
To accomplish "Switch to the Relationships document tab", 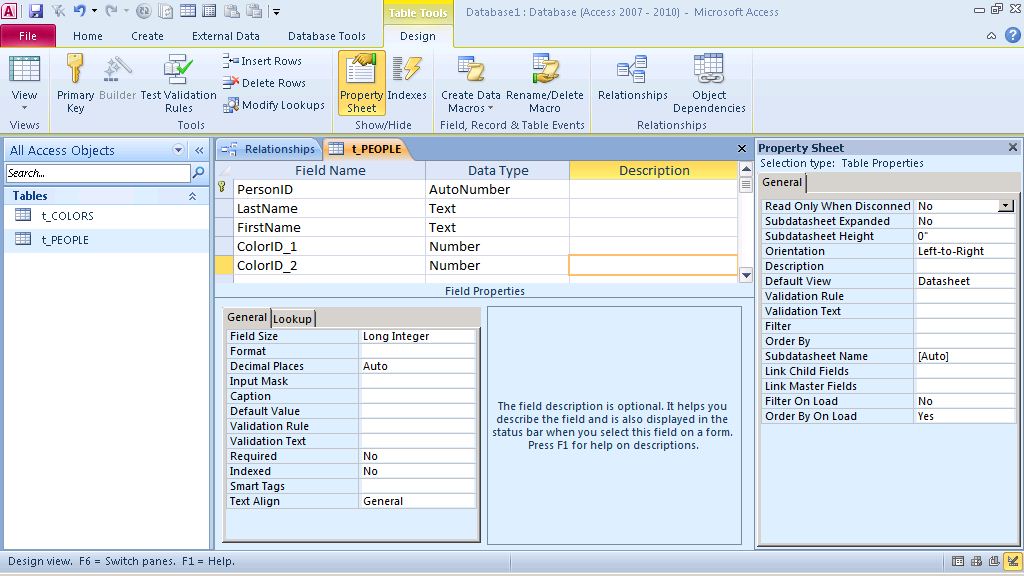I will (268, 149).
